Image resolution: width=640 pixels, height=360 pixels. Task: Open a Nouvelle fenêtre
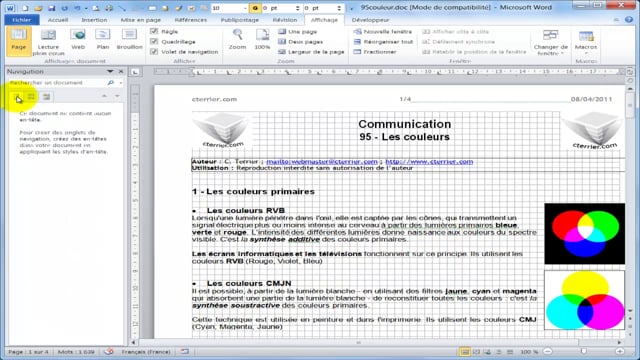click(x=383, y=31)
